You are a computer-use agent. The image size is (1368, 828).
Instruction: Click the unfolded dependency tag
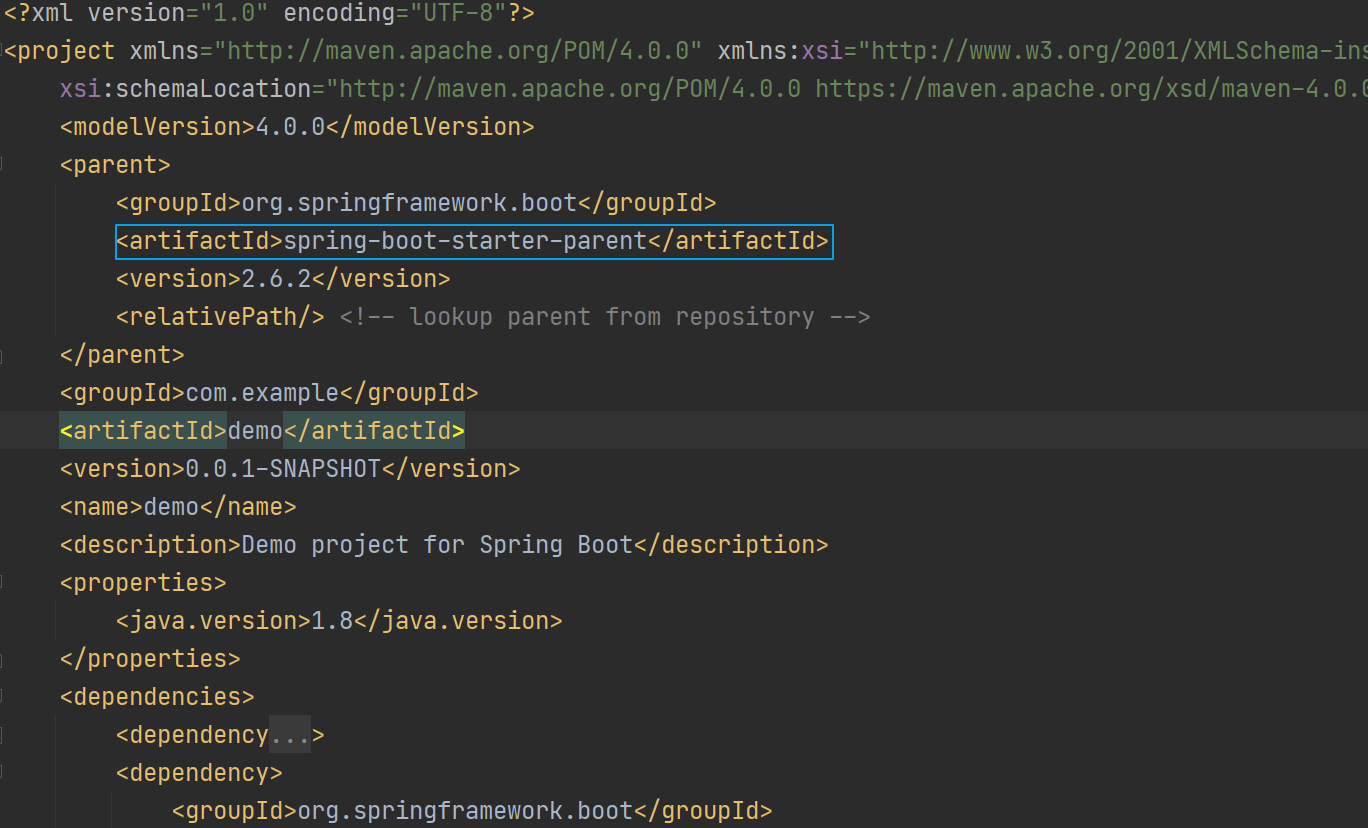(x=200, y=773)
